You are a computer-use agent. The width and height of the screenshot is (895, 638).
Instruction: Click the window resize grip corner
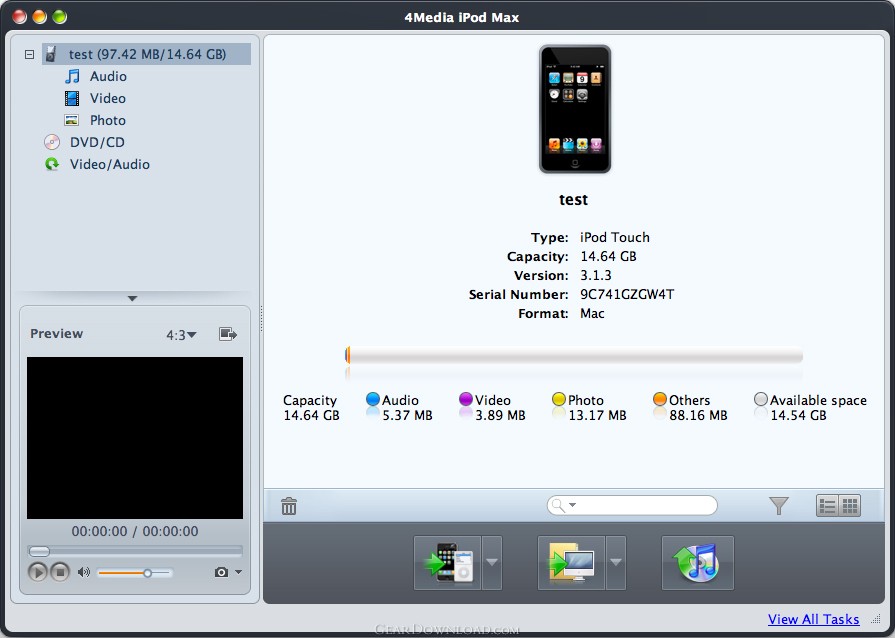click(x=876, y=619)
